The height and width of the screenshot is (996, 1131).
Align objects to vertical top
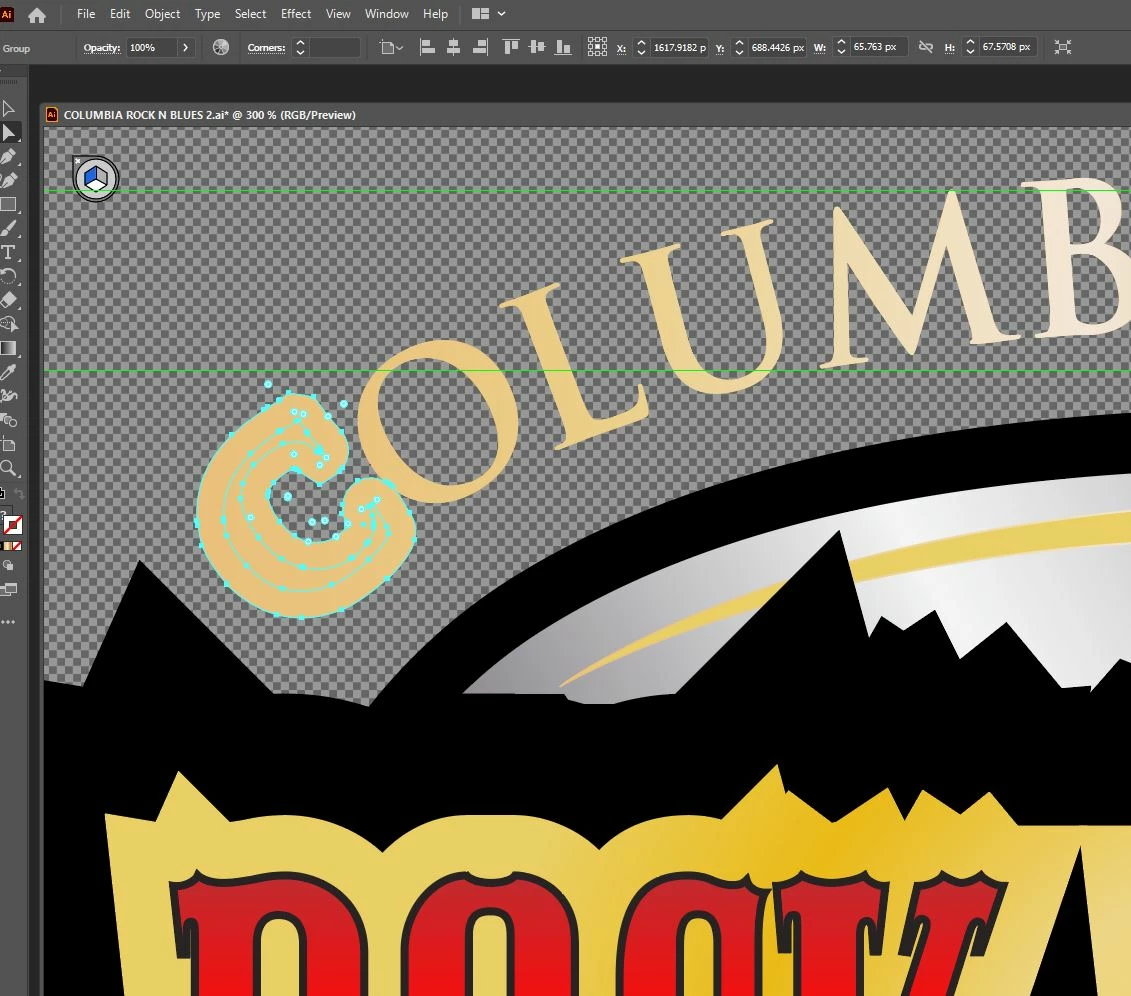point(511,48)
